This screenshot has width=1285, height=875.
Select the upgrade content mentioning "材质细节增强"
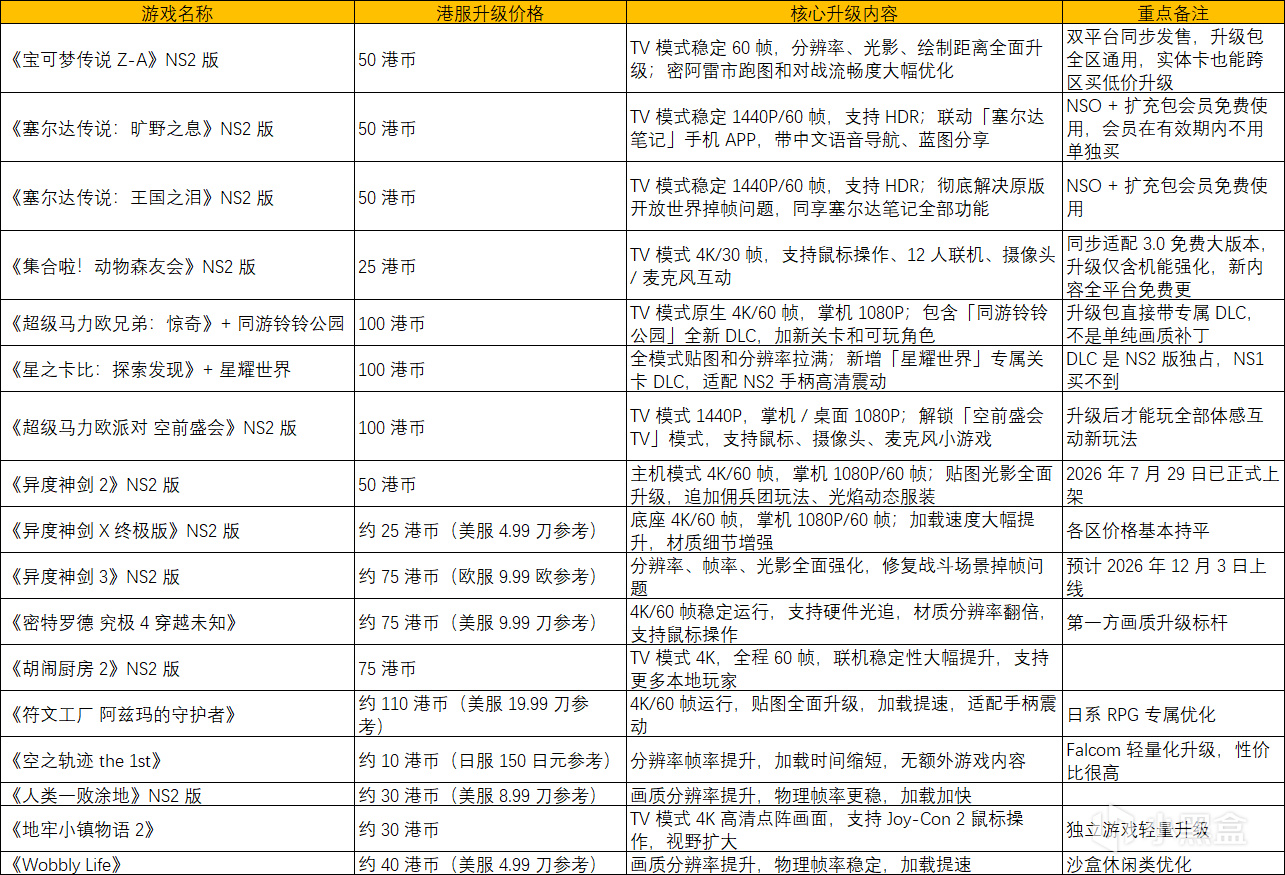pyautogui.click(x=845, y=530)
